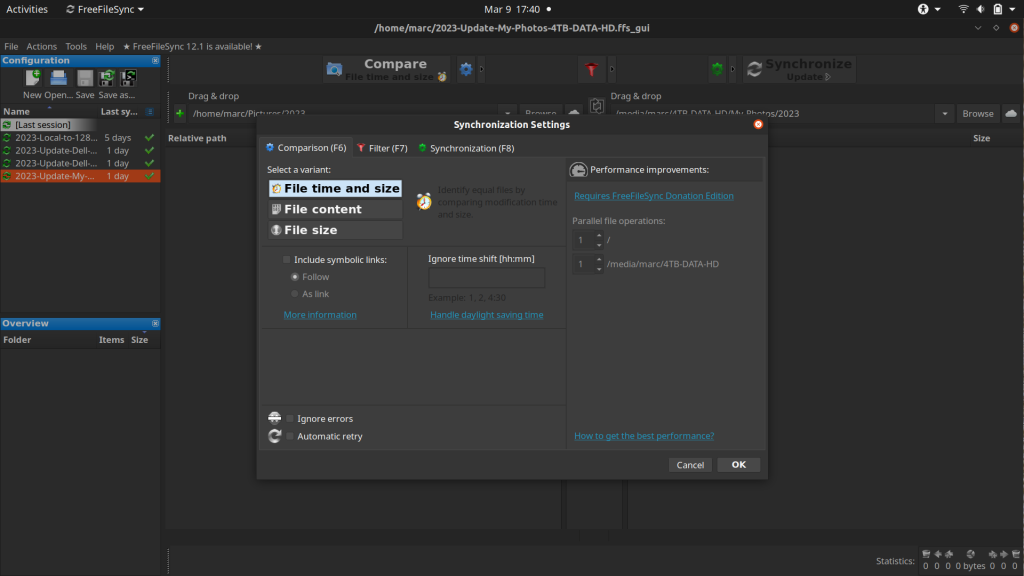The height and width of the screenshot is (576, 1024).
Task: Open the Actions menu
Action: [41, 46]
